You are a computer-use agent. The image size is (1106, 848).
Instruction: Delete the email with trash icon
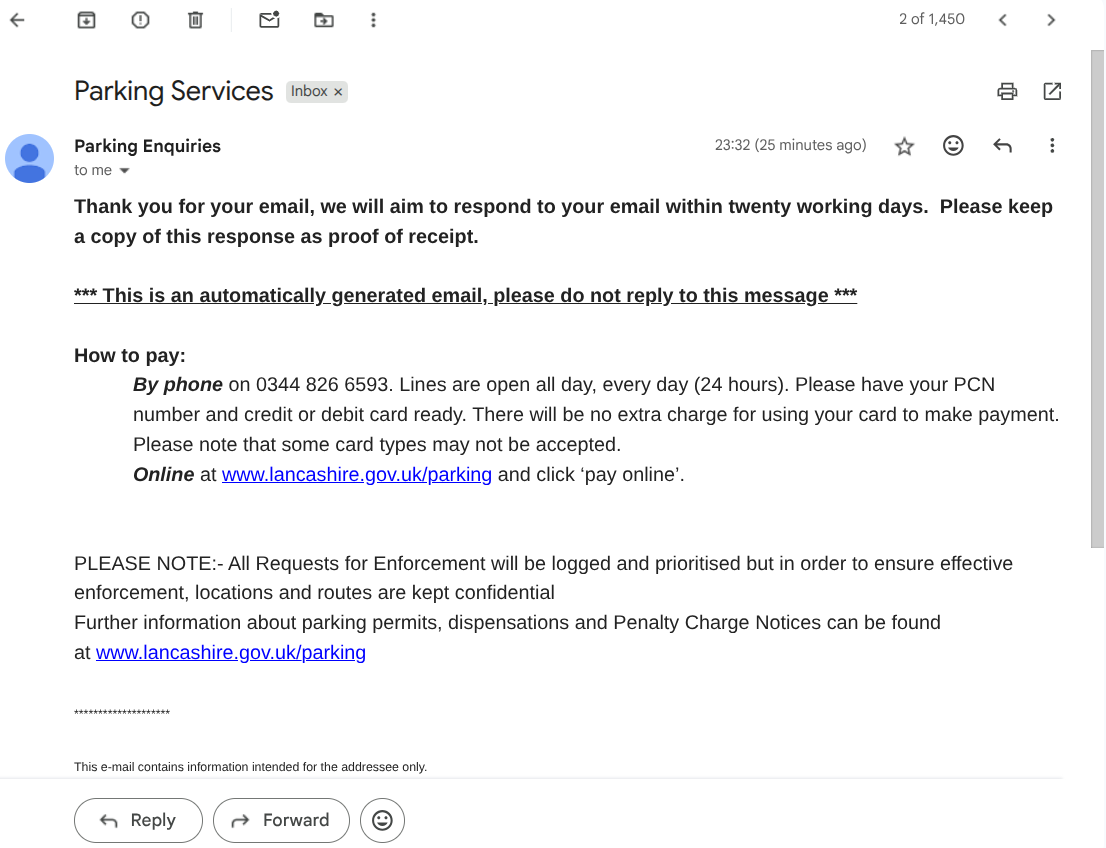pyautogui.click(x=196, y=20)
